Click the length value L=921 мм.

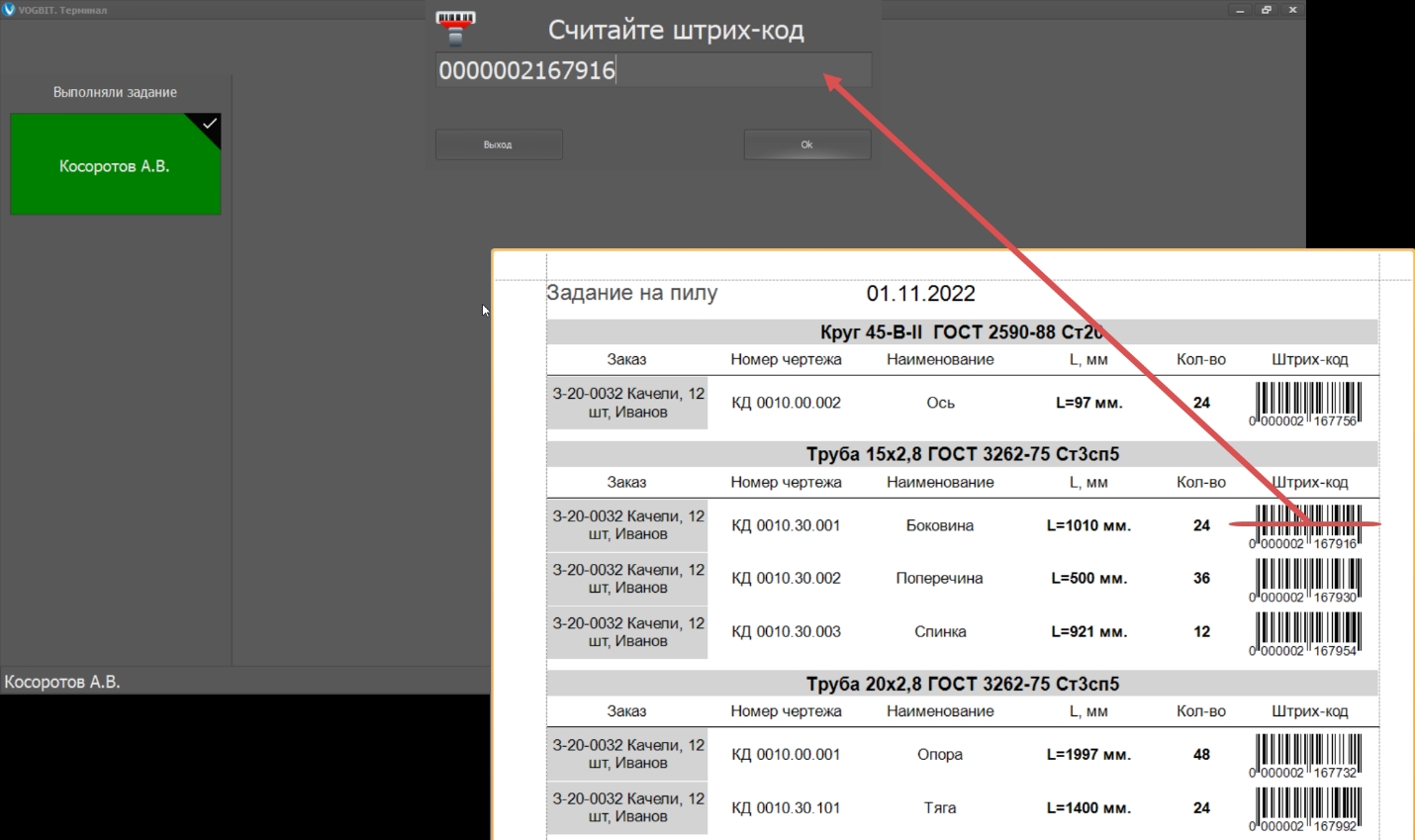click(1088, 631)
